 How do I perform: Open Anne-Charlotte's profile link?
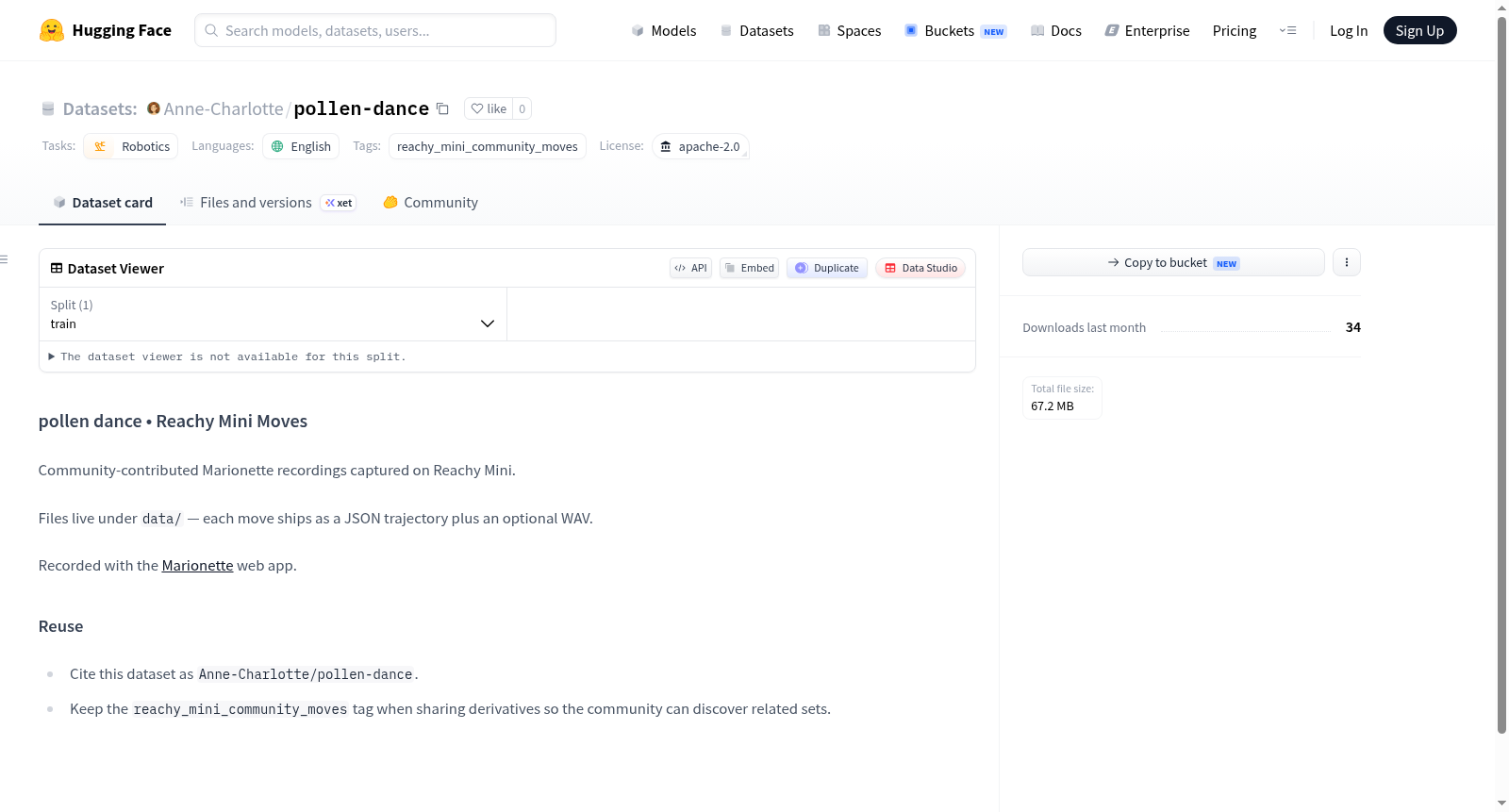pyautogui.click(x=224, y=108)
